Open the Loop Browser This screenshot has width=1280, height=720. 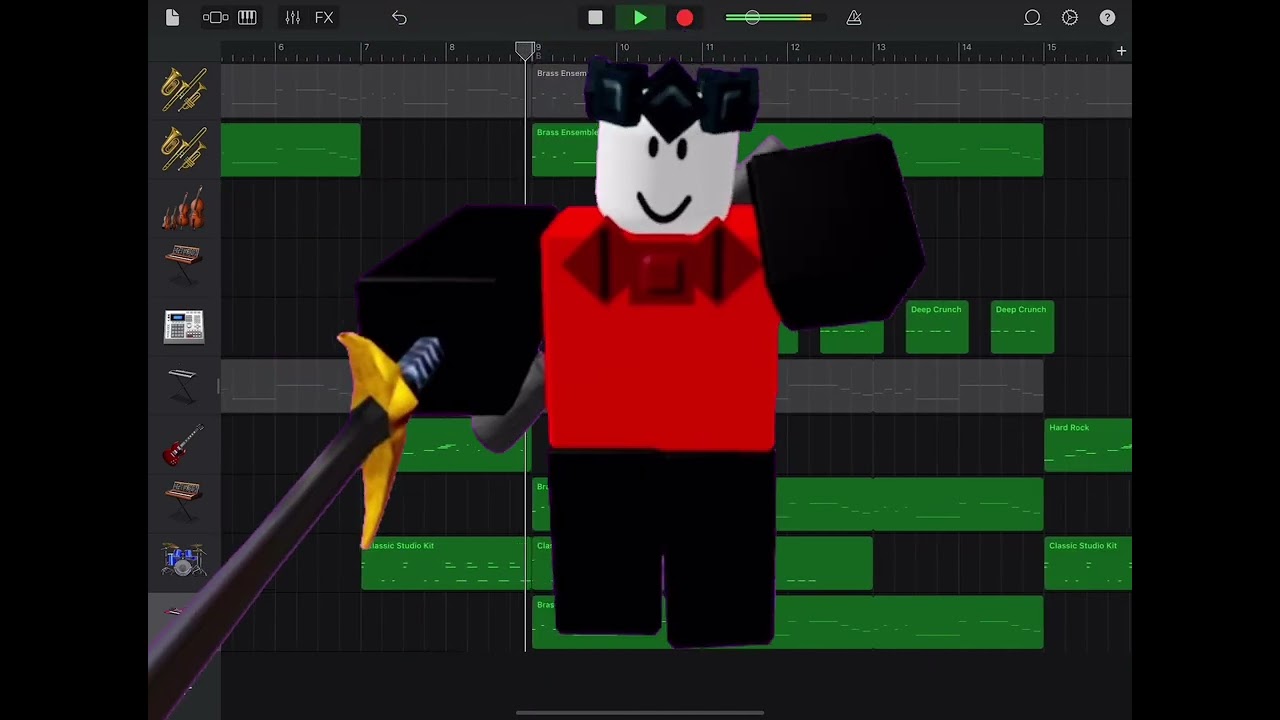click(x=1032, y=18)
